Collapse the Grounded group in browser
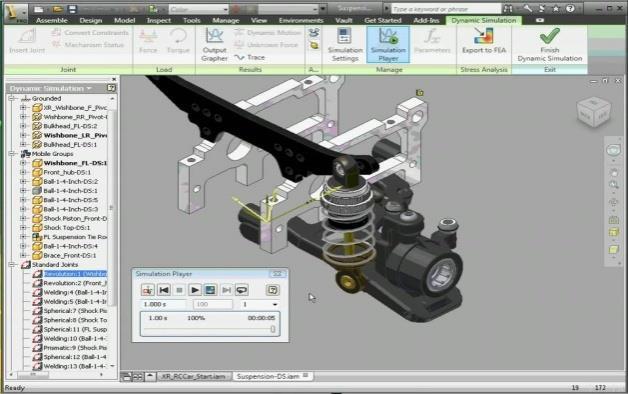 coord(12,98)
